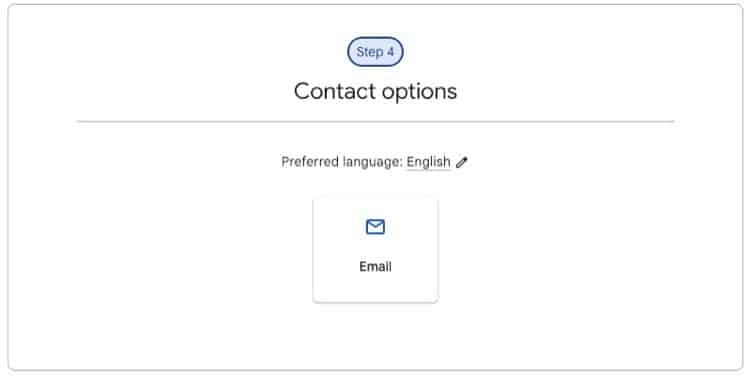Click the Preferred language label text
Image resolution: width=750 pixels, height=380 pixels.
coord(342,162)
